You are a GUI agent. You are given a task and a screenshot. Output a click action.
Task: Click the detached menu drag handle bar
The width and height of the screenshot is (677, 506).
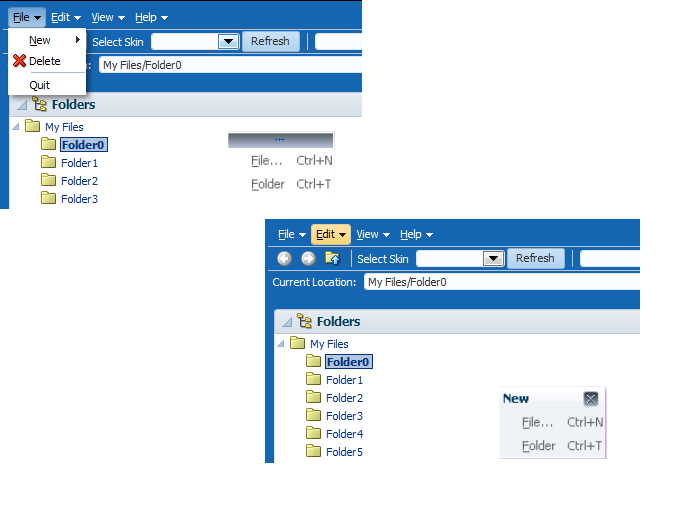(281, 140)
